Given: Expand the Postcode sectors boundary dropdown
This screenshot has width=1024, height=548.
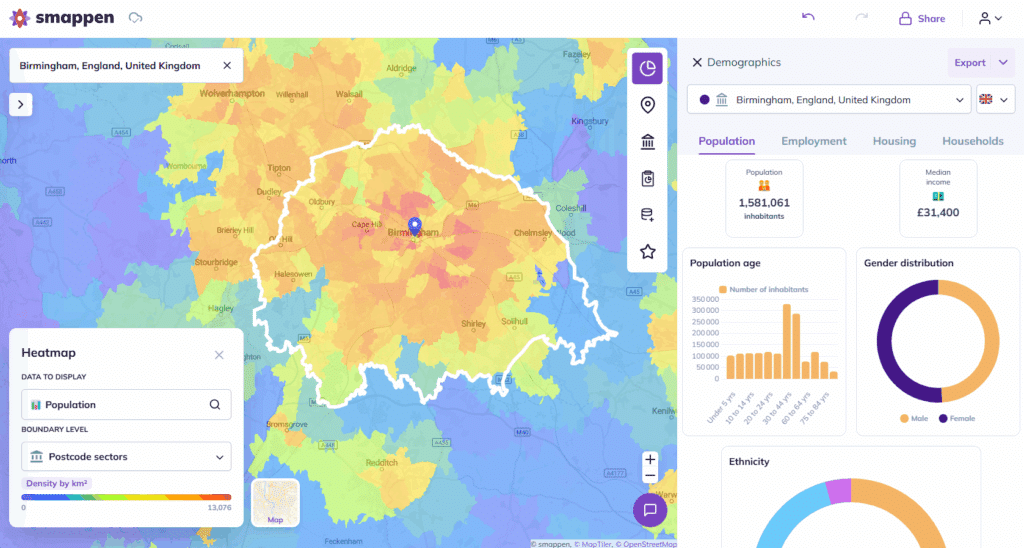Looking at the screenshot, I should [126, 457].
